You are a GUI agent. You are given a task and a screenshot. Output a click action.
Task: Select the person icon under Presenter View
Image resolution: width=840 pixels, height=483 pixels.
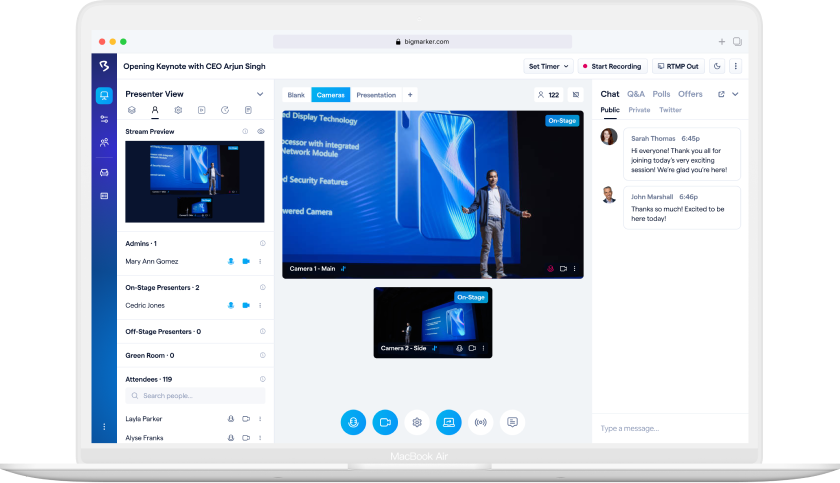click(x=155, y=110)
